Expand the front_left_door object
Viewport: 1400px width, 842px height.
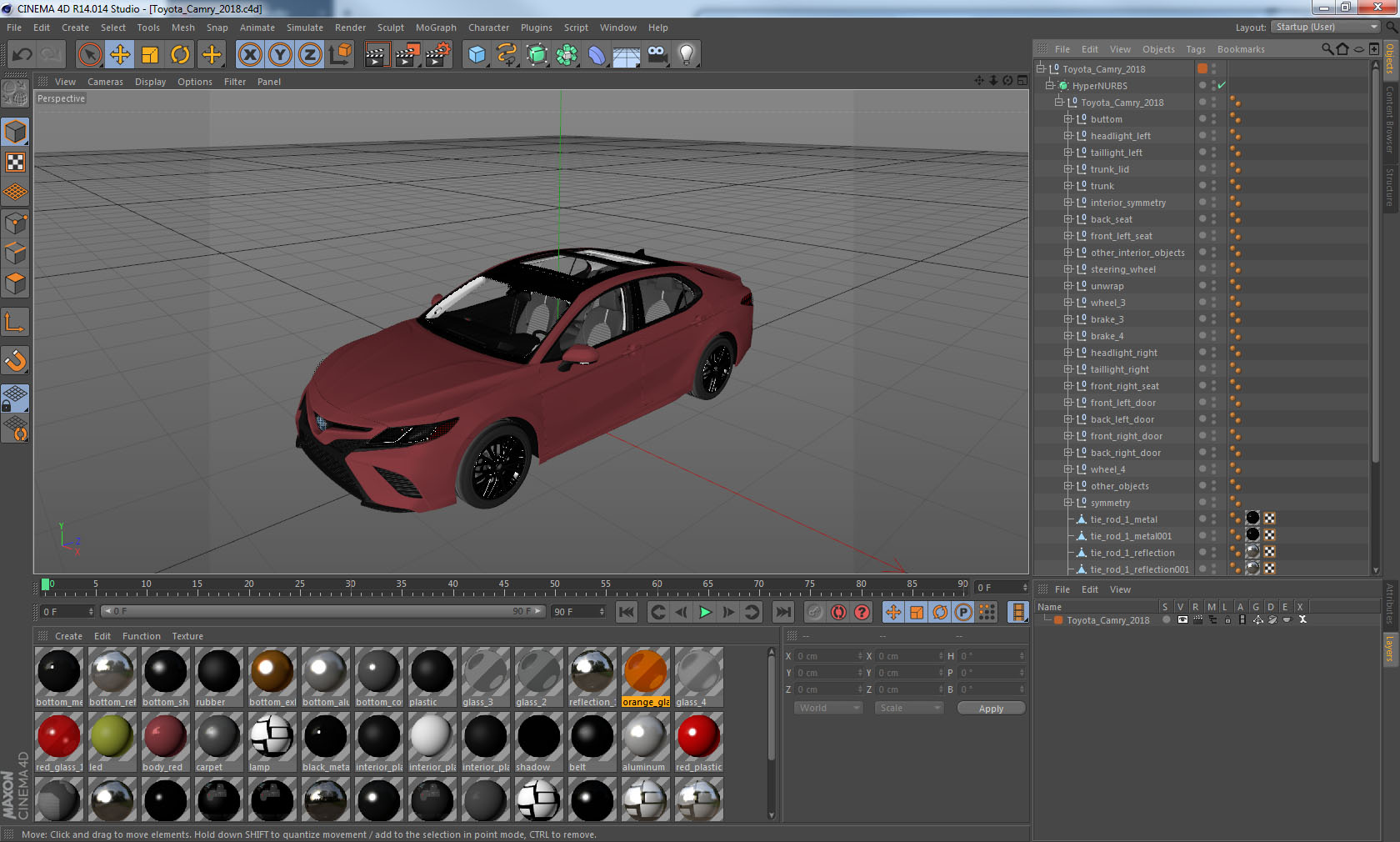1067,402
